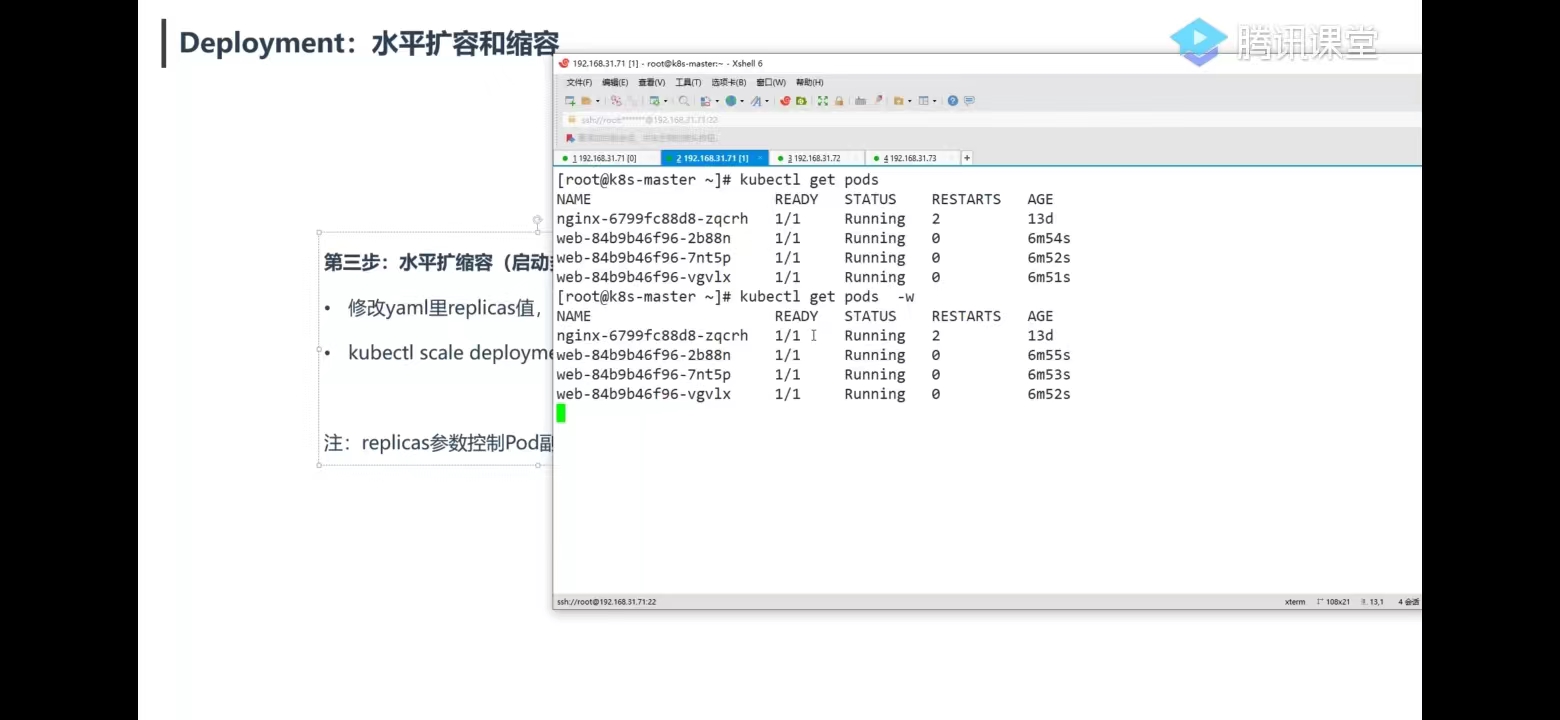Click the Font icon in the toolbar
Image resolution: width=1560 pixels, height=720 pixels.
(x=756, y=101)
